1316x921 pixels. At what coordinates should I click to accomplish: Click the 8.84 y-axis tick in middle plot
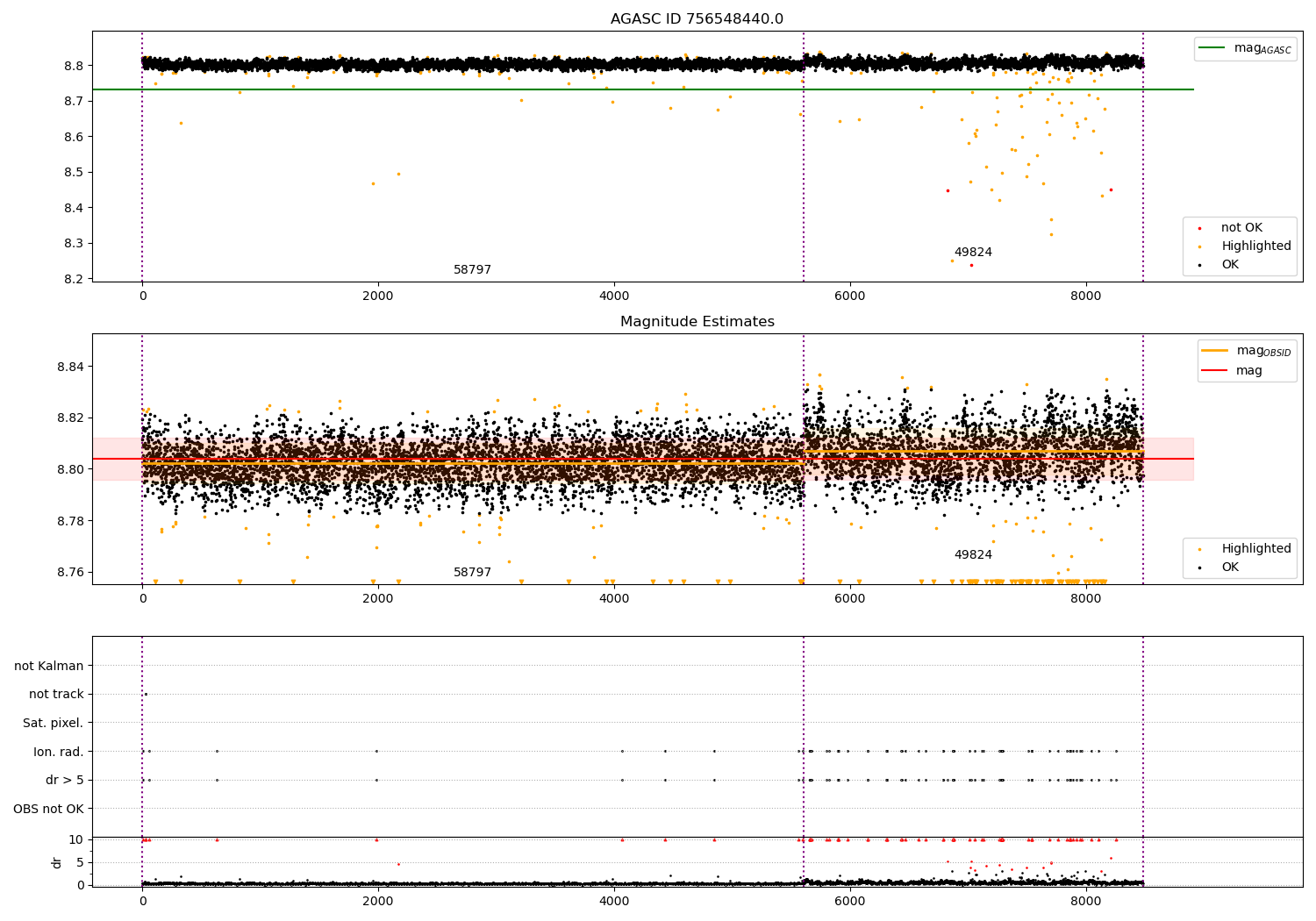pyautogui.click(x=70, y=367)
